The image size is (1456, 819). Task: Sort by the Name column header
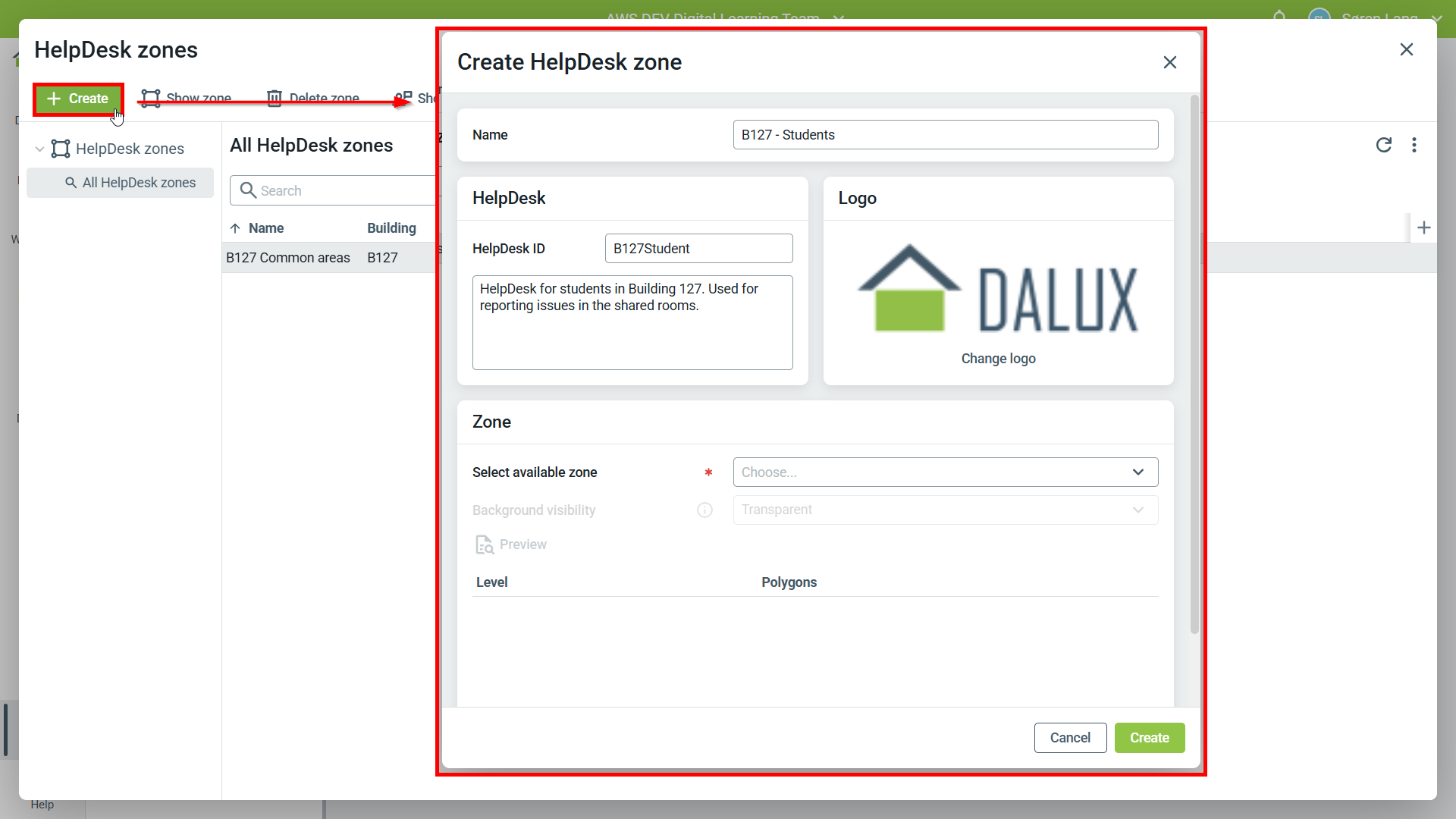pyautogui.click(x=266, y=228)
